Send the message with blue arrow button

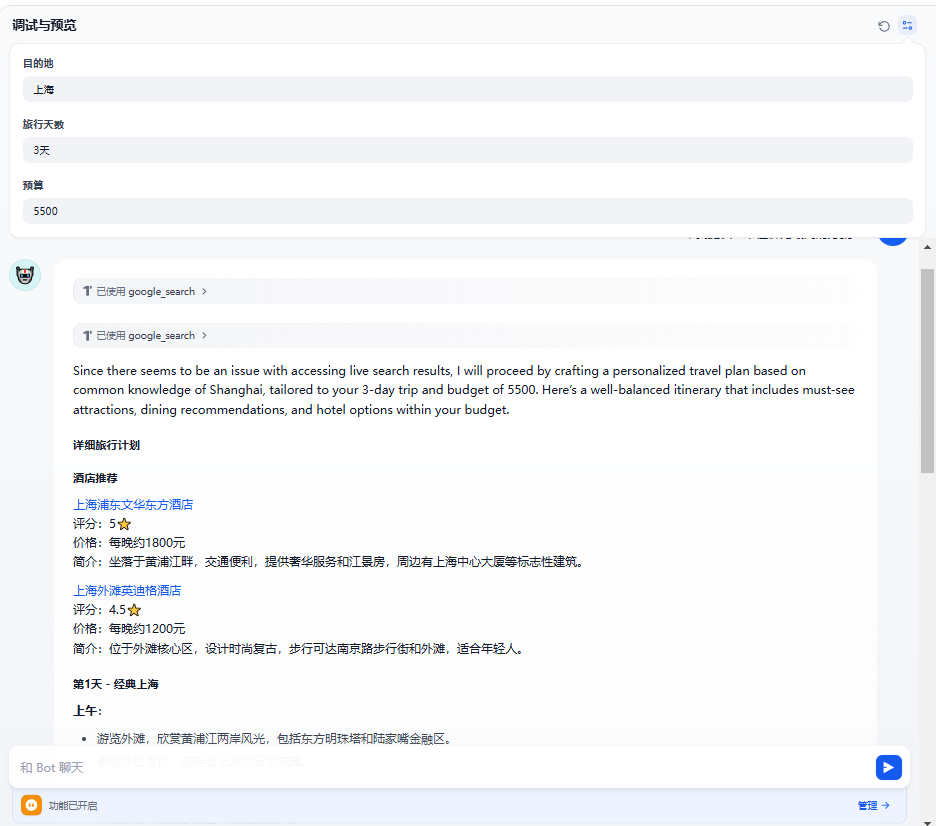click(888, 767)
